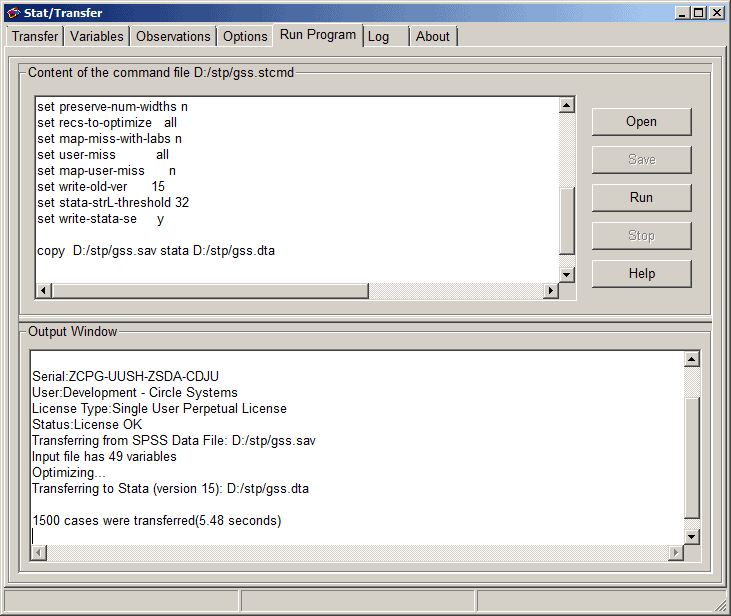Click vertical scrollbar thumb in command editor
This screenshot has width=731, height=616.
tap(567, 220)
